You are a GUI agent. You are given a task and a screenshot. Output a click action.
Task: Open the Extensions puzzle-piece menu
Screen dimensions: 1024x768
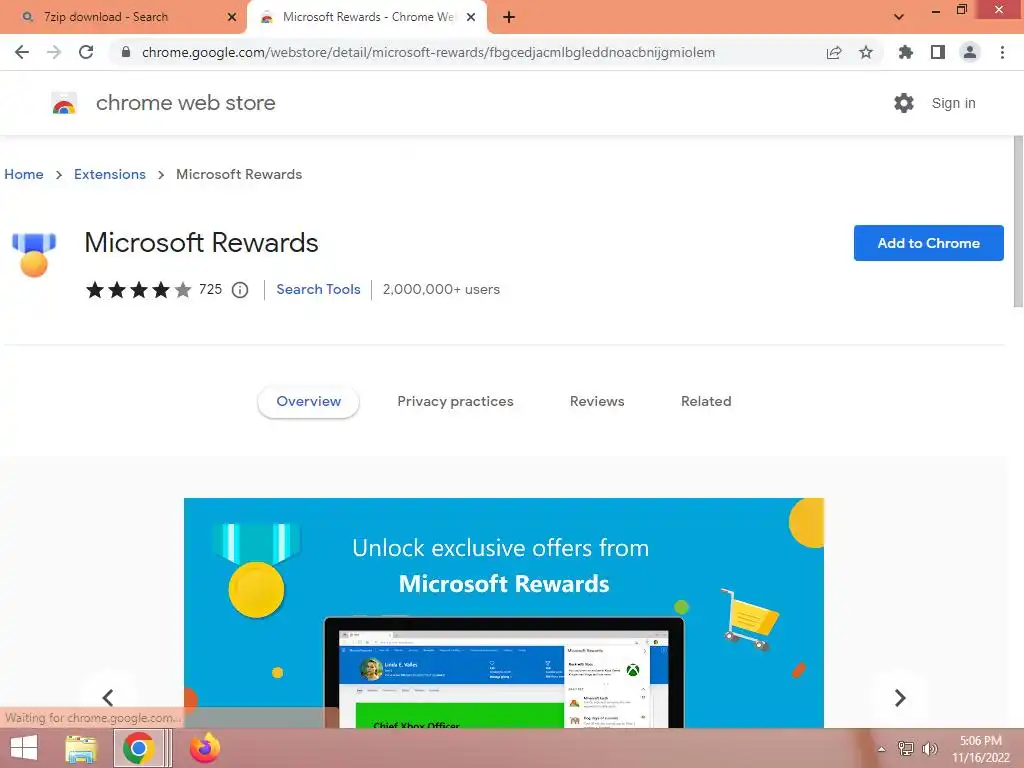click(x=905, y=52)
